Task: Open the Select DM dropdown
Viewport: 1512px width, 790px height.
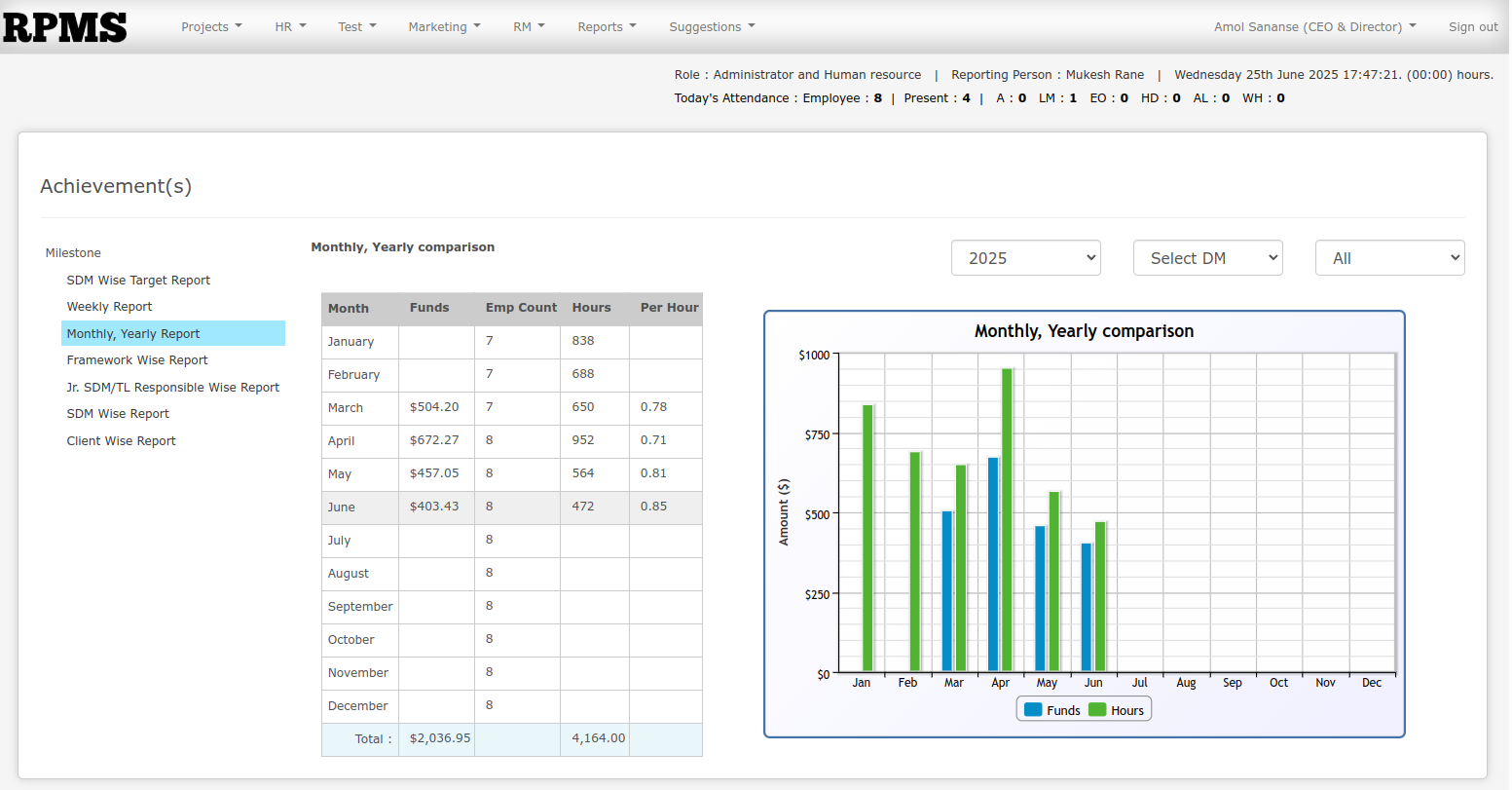Action: pos(1208,258)
